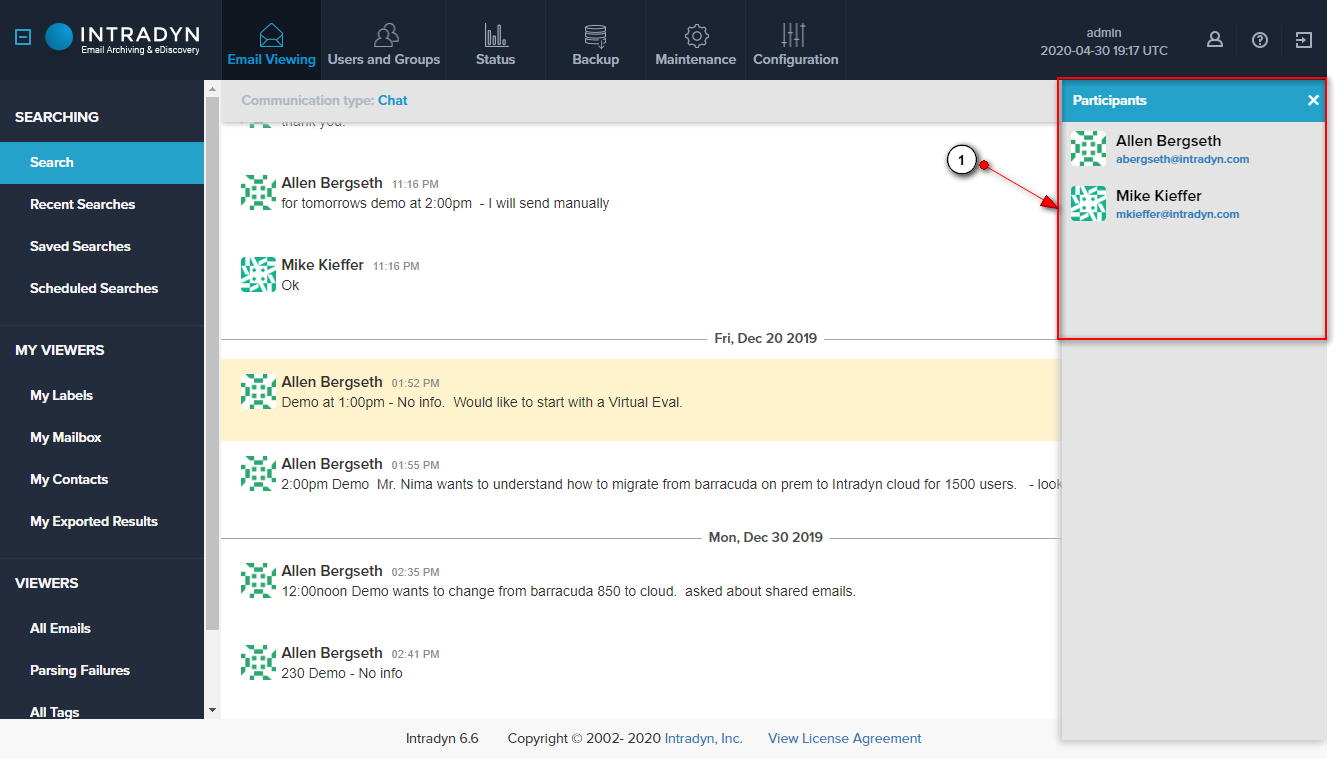Open the Maintenance gear section
Image resolution: width=1337 pixels, height=759 pixels.
click(695, 40)
